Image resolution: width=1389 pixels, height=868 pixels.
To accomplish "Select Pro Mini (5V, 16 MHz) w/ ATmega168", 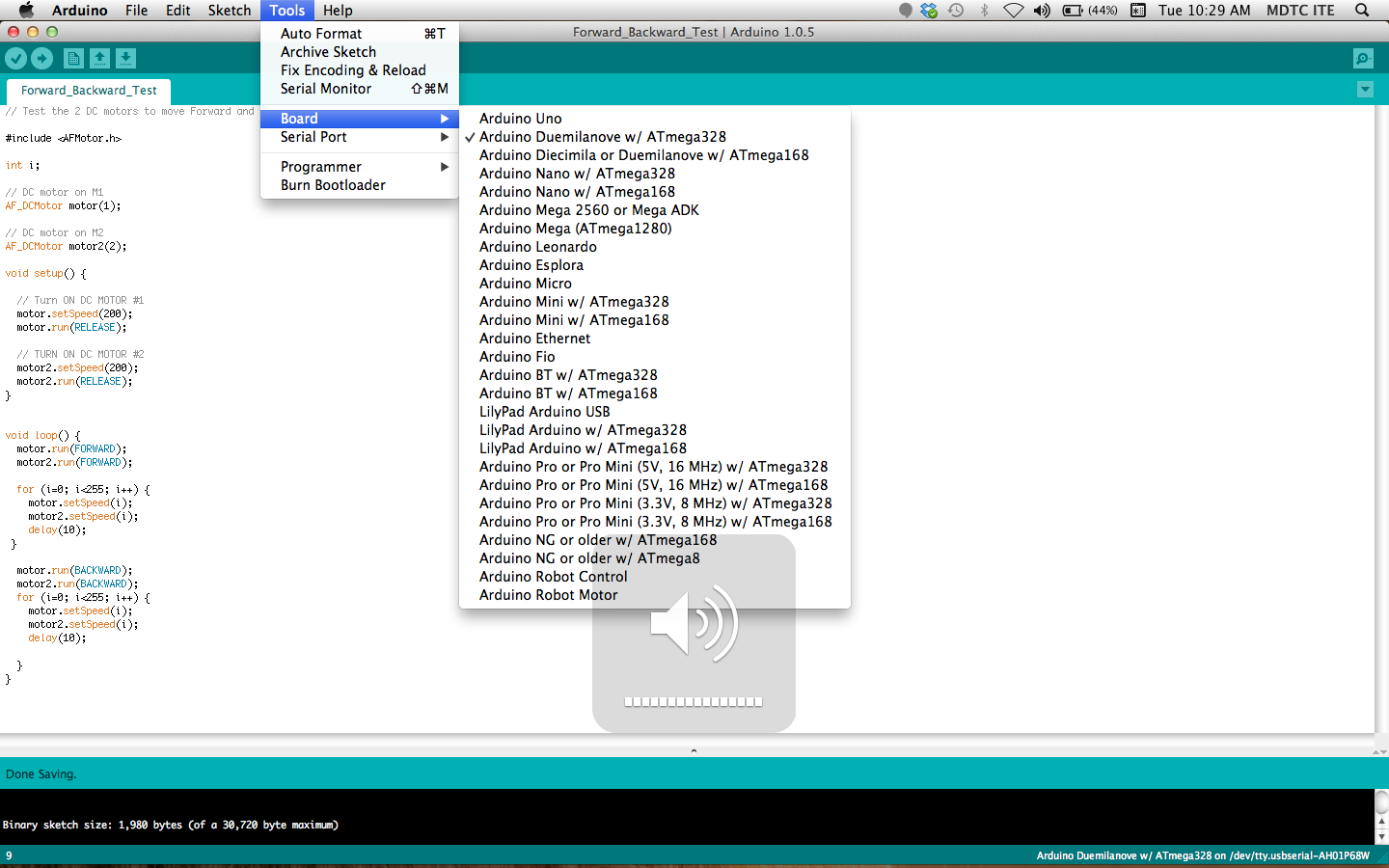I will click(x=655, y=485).
